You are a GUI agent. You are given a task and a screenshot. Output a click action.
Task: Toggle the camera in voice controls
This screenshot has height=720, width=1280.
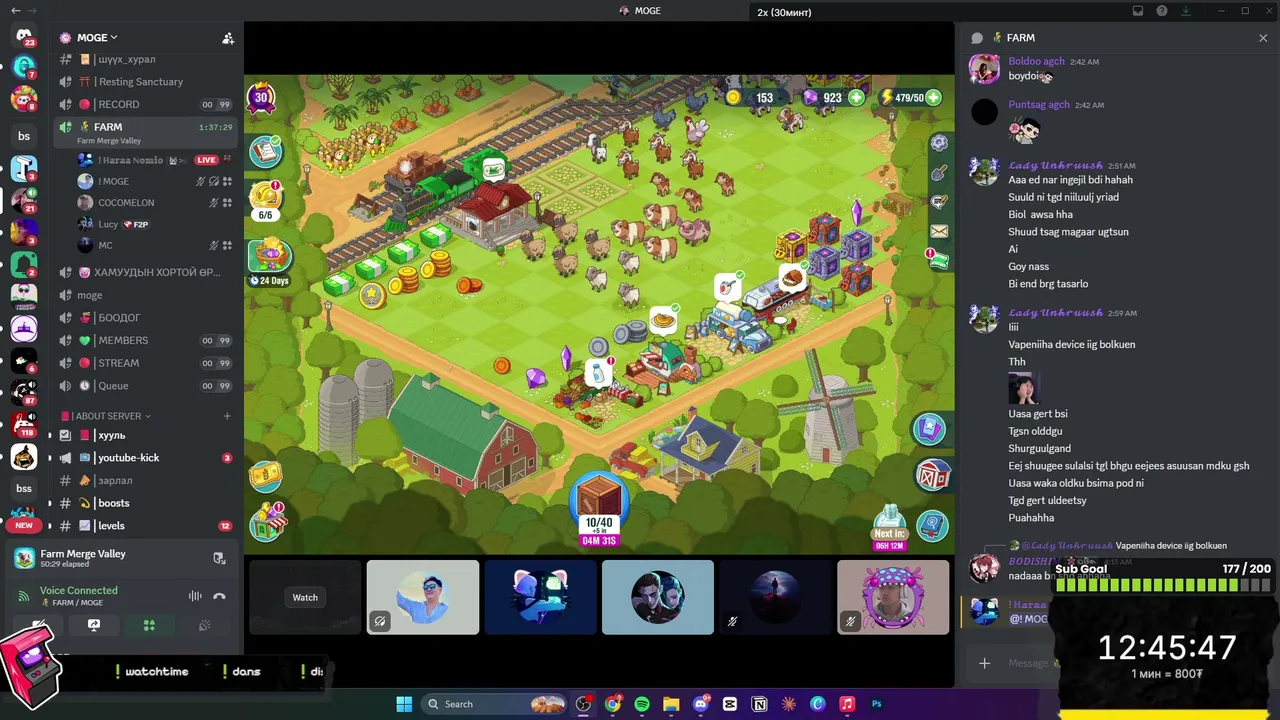coord(38,625)
